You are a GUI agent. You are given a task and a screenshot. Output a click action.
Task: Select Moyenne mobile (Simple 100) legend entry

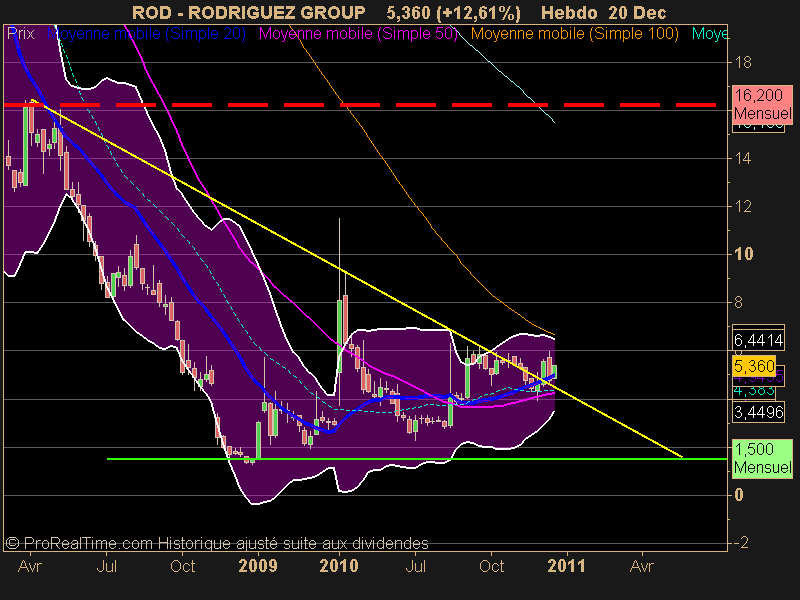(x=575, y=34)
